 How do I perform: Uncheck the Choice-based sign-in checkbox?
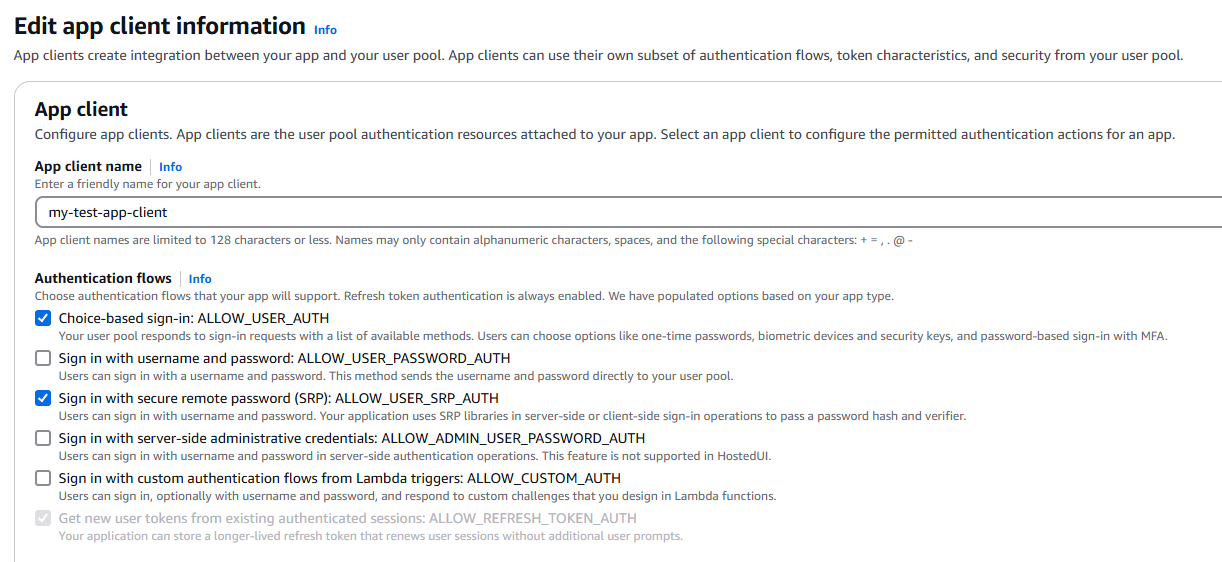click(x=43, y=318)
